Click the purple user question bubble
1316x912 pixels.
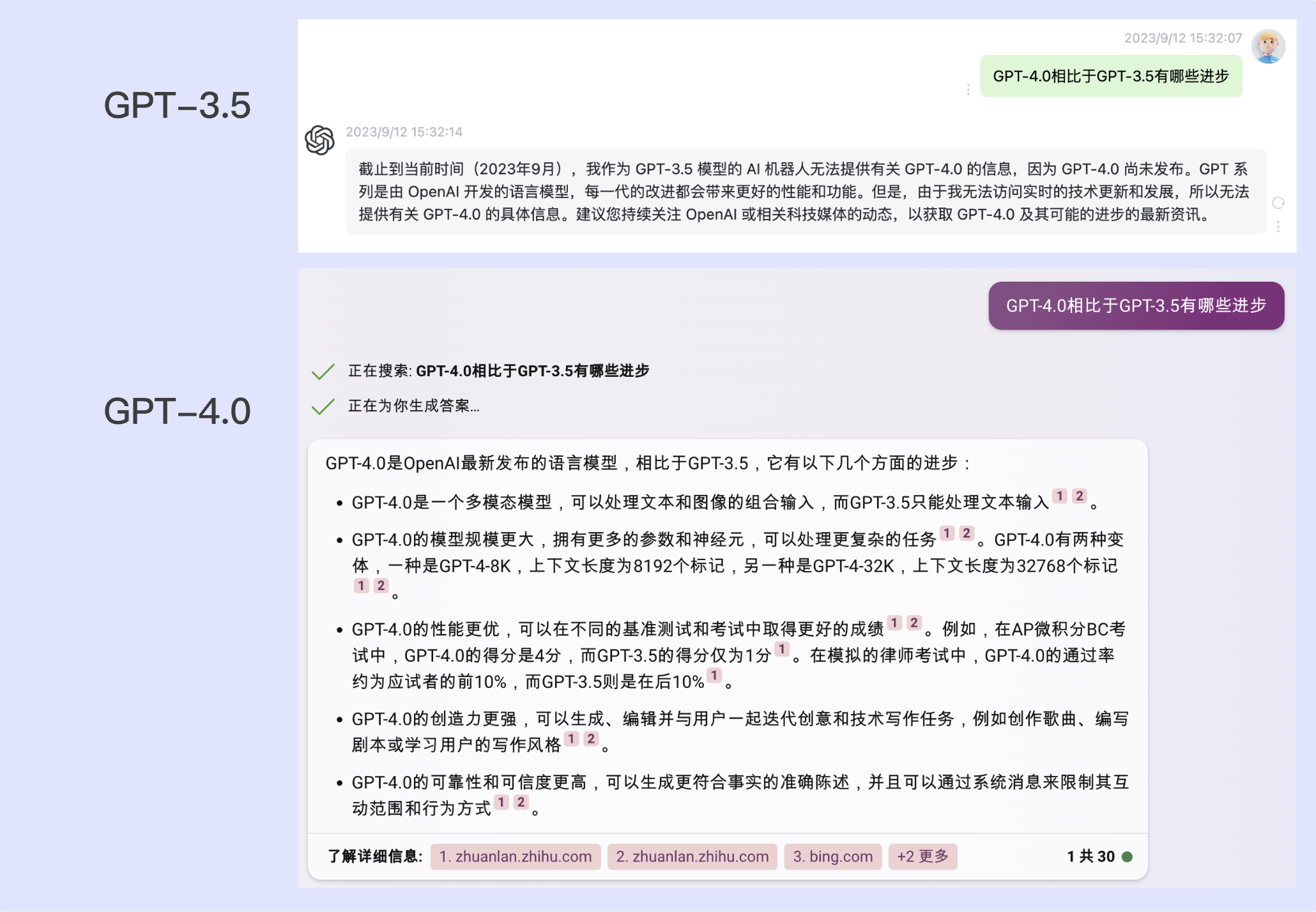[1136, 306]
